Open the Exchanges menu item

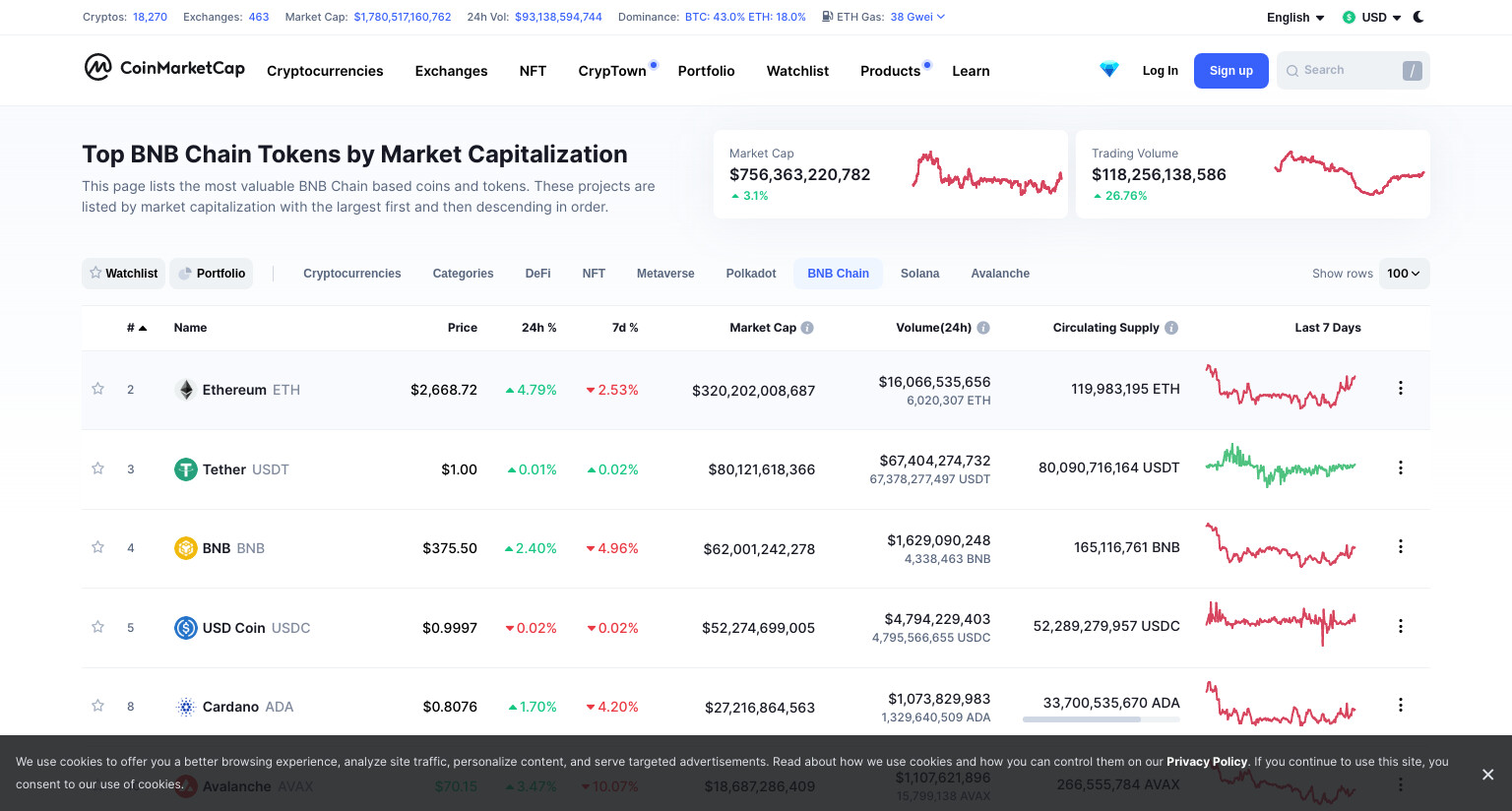(x=451, y=71)
